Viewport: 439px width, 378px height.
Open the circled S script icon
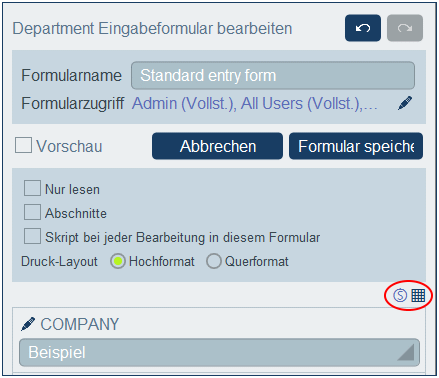tap(400, 295)
